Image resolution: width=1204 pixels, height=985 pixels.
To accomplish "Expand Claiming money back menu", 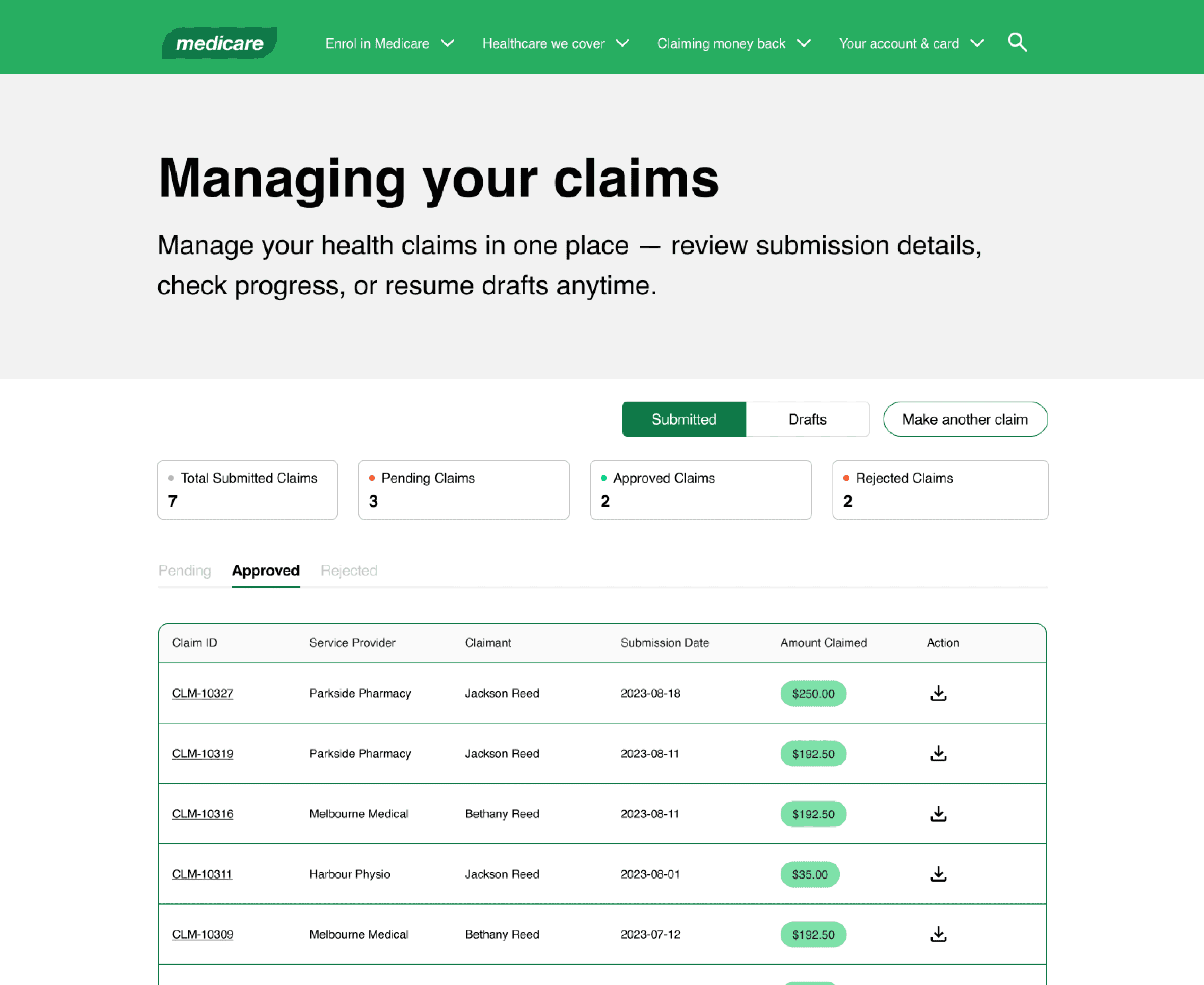I will 734,44.
